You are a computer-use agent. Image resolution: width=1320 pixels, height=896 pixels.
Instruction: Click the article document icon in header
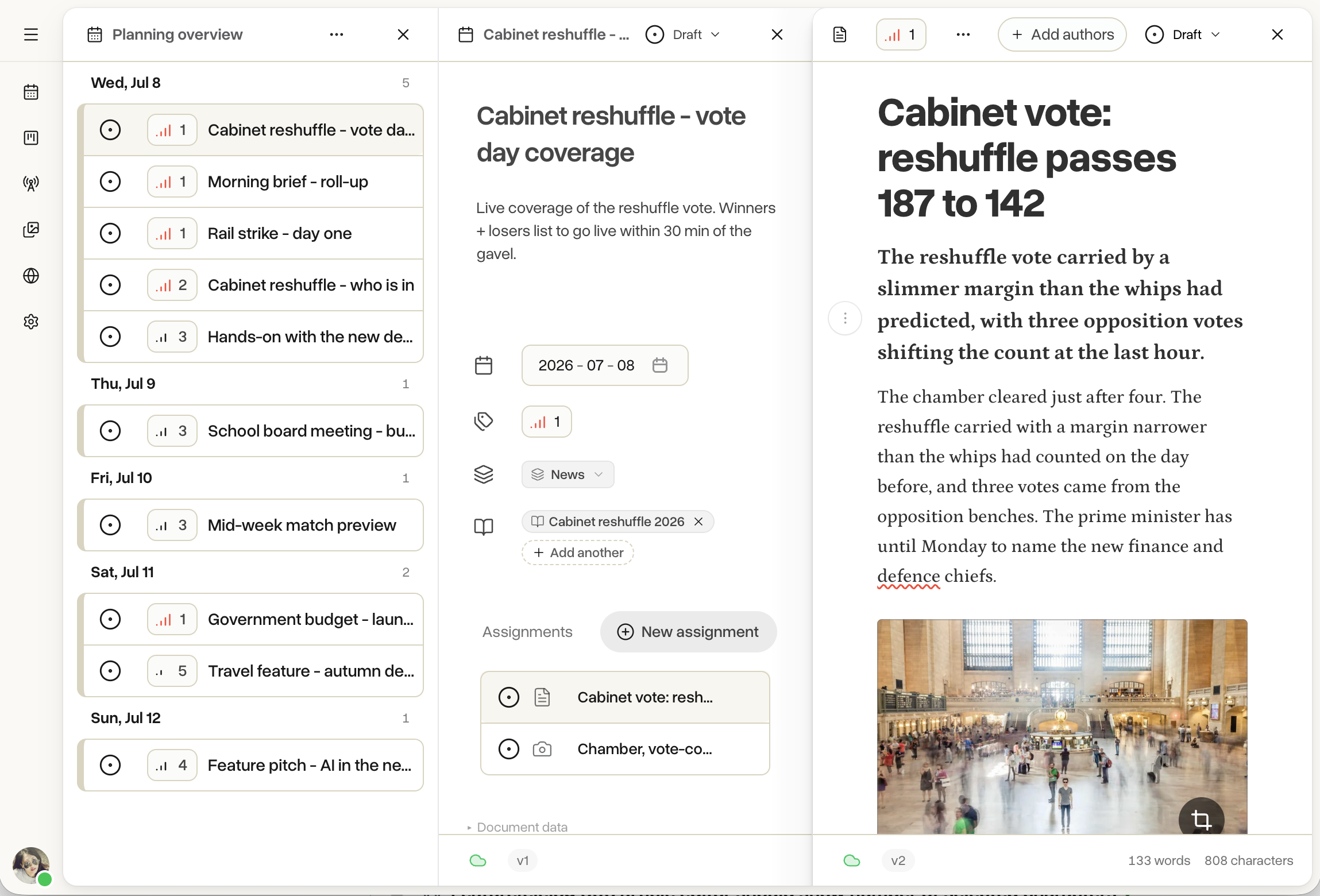(840, 34)
